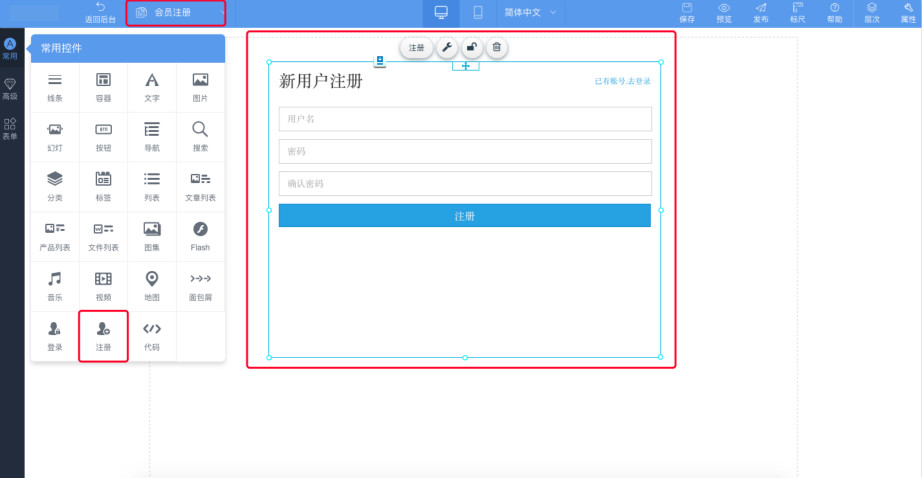Select the 注册 (register) widget icon
The width and height of the screenshot is (922, 478).
pyautogui.click(x=103, y=335)
